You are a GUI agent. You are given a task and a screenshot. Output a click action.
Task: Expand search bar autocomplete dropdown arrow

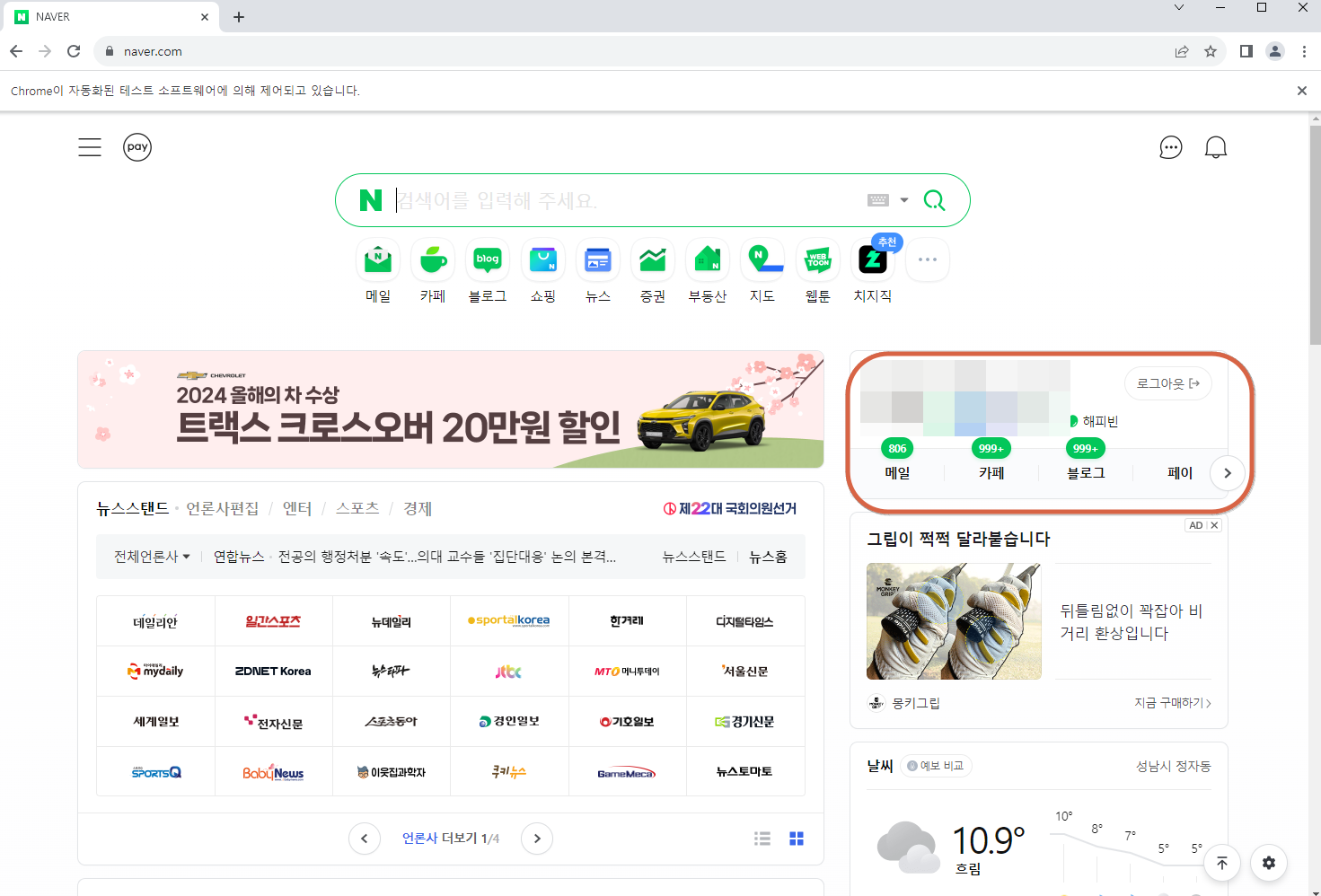[904, 200]
